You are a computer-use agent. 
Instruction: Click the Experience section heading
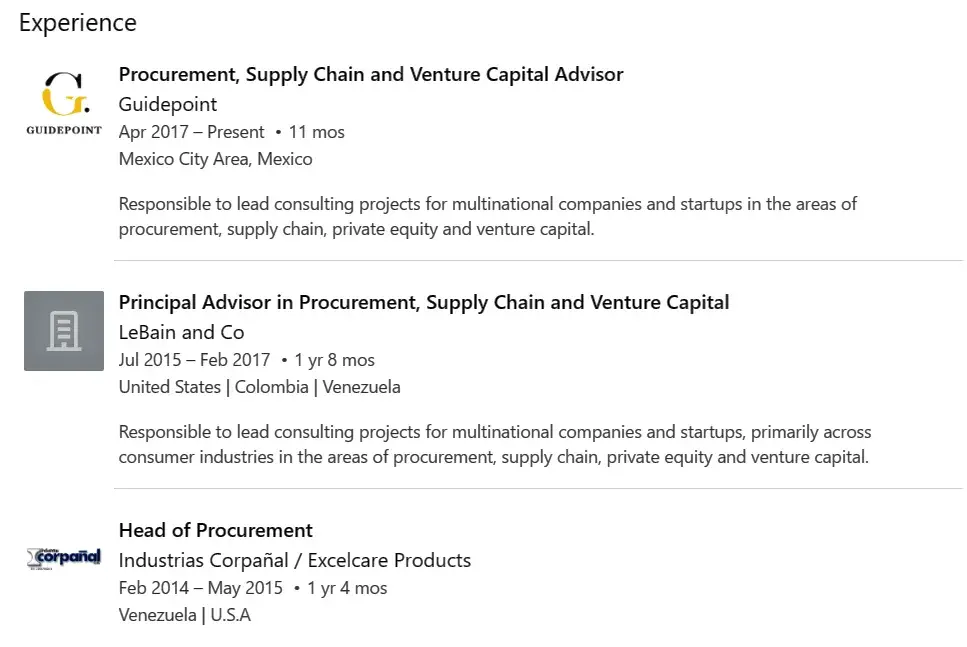[x=78, y=22]
